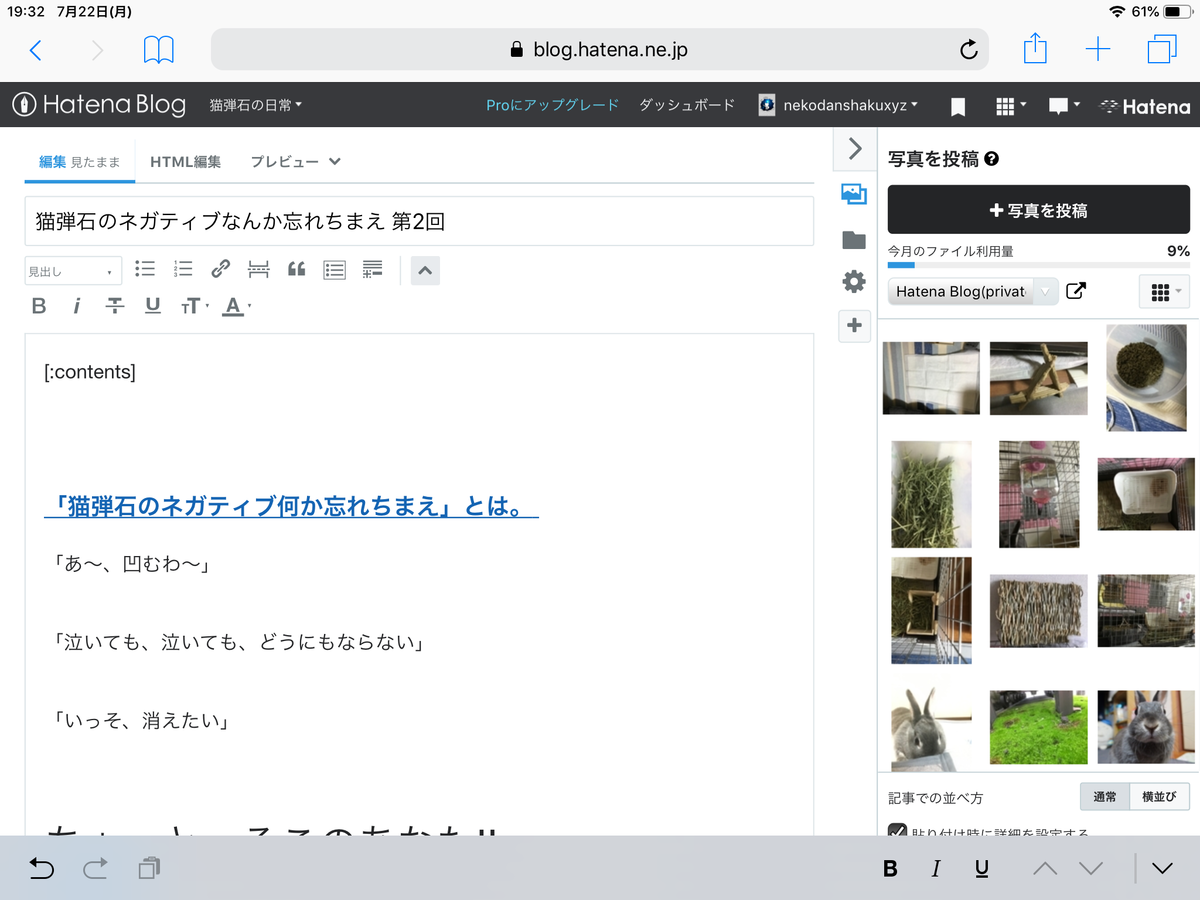
Task: Switch photo layout to 横並び
Action: click(1159, 796)
